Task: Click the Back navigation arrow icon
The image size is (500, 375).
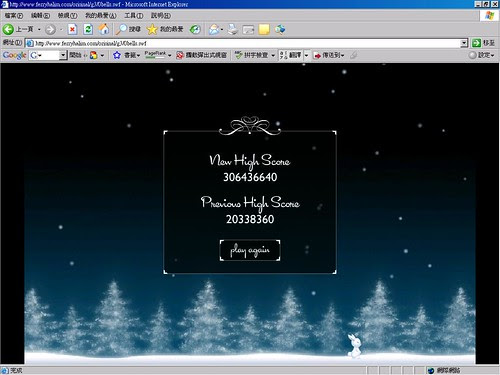Action: [8, 29]
